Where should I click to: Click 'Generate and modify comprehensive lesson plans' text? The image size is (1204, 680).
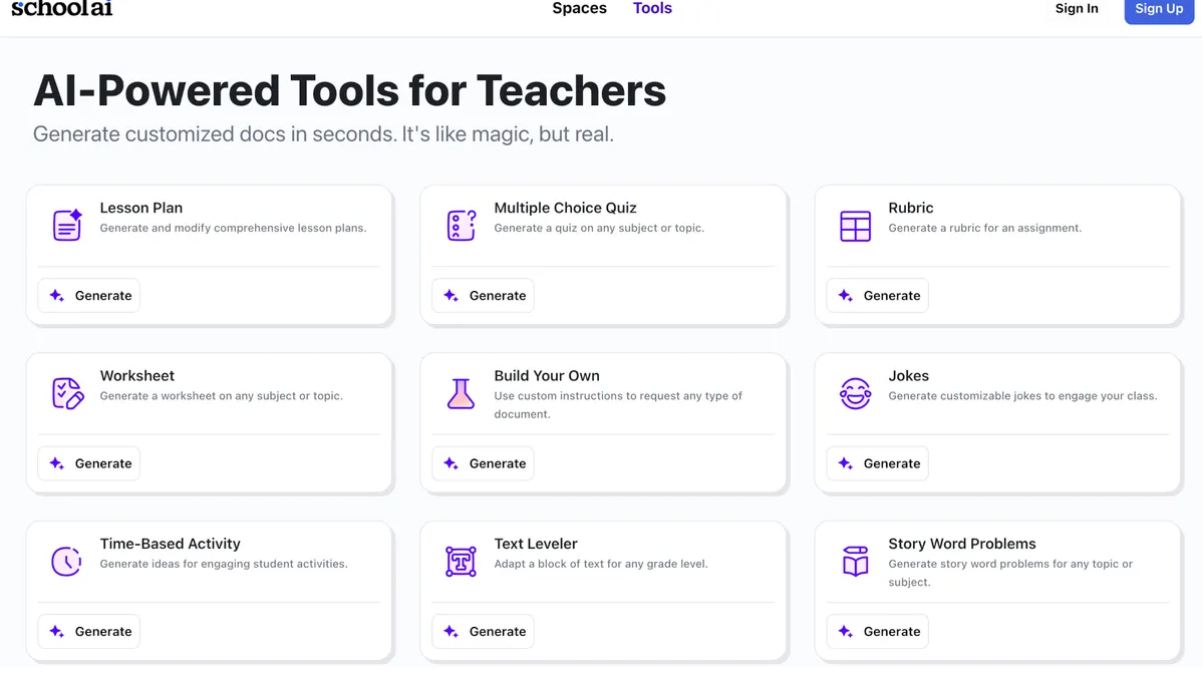[233, 228]
